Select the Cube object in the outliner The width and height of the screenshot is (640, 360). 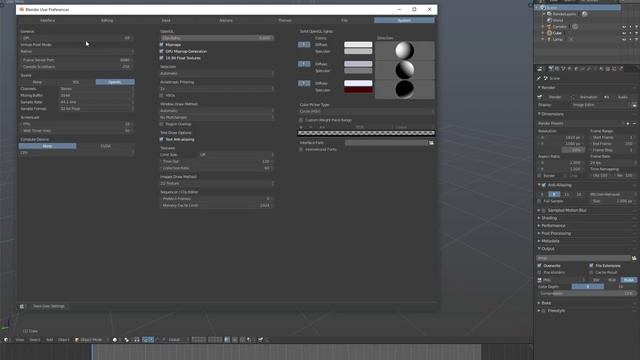557,33
